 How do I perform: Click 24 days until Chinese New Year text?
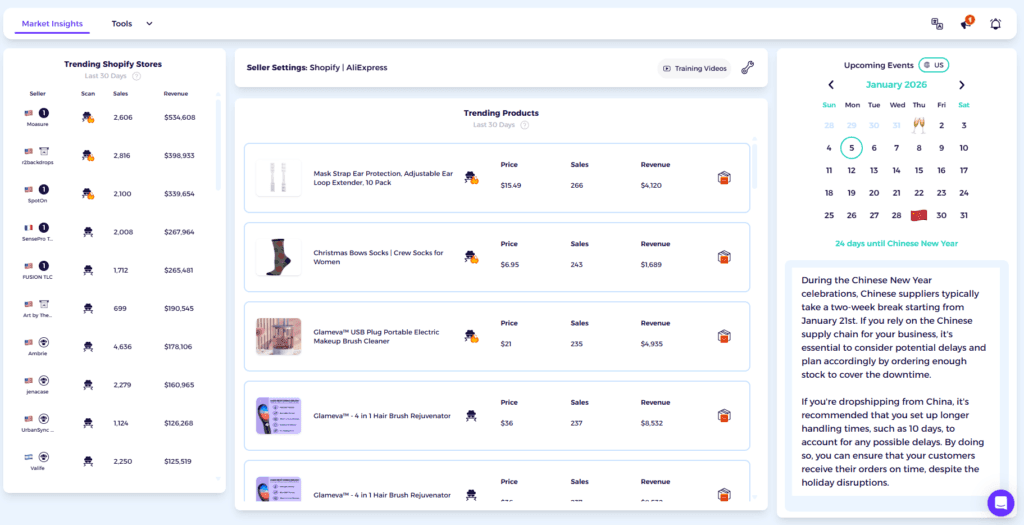896,244
